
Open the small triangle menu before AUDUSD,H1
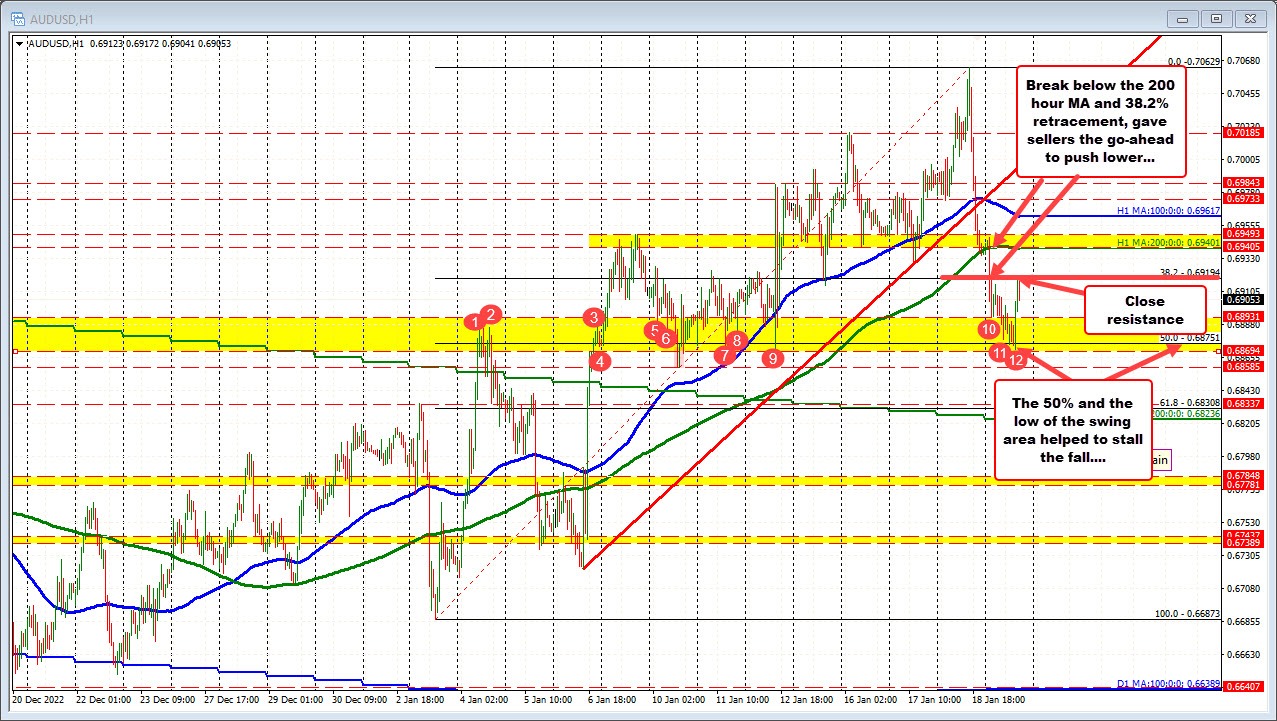pyautogui.click(x=19, y=44)
